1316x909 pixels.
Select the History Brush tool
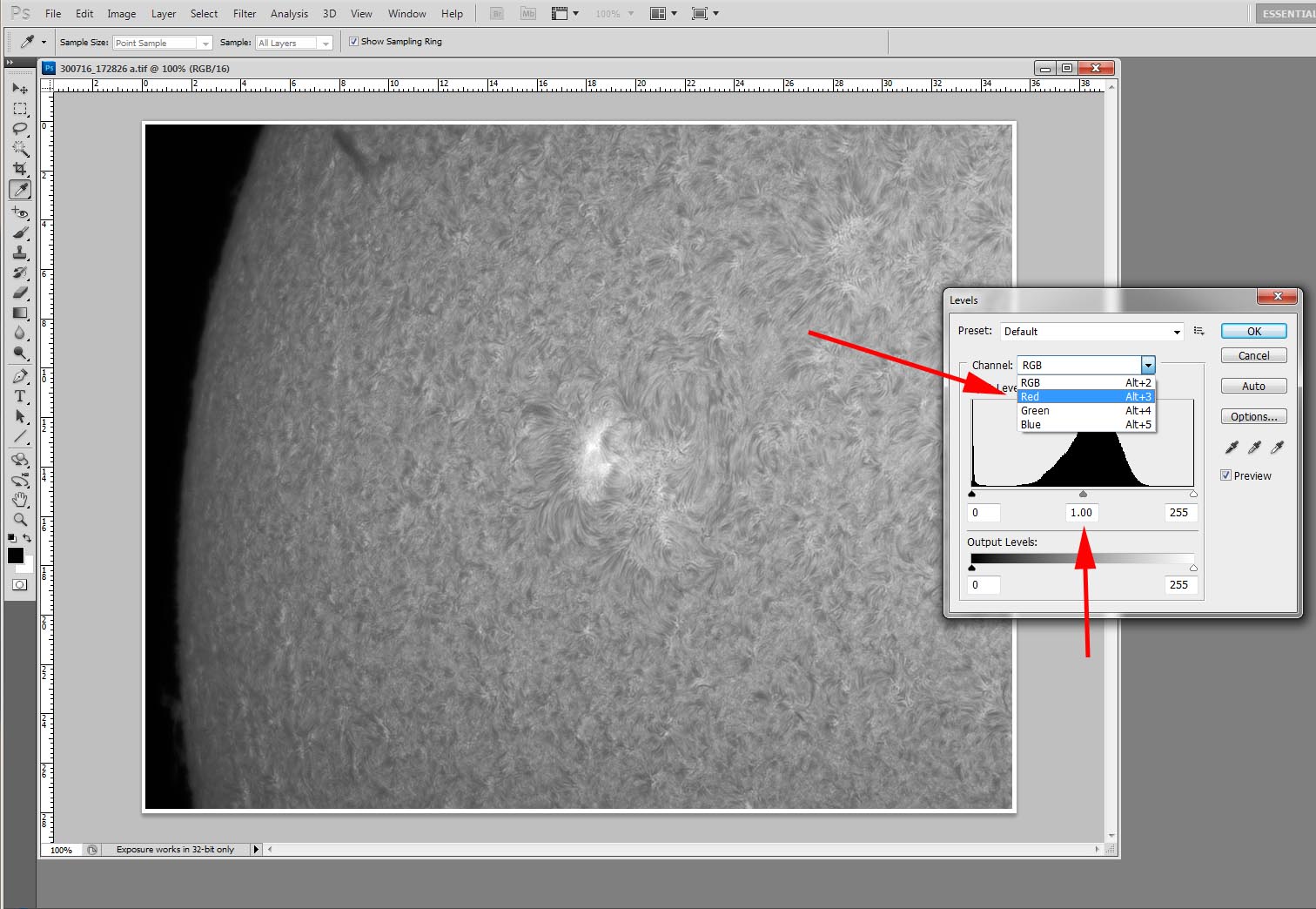[x=20, y=273]
